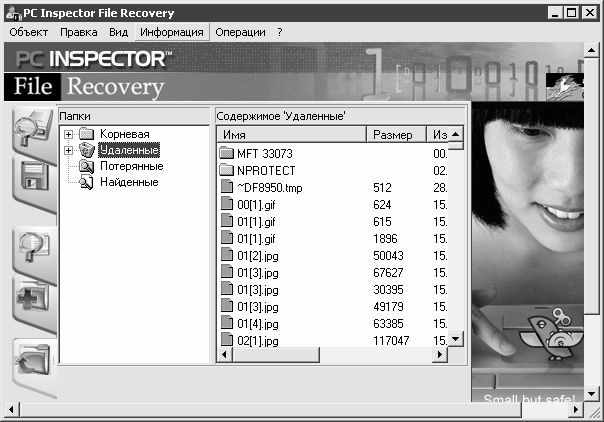Click the magnifier find icon in sidebar

(x=31, y=246)
